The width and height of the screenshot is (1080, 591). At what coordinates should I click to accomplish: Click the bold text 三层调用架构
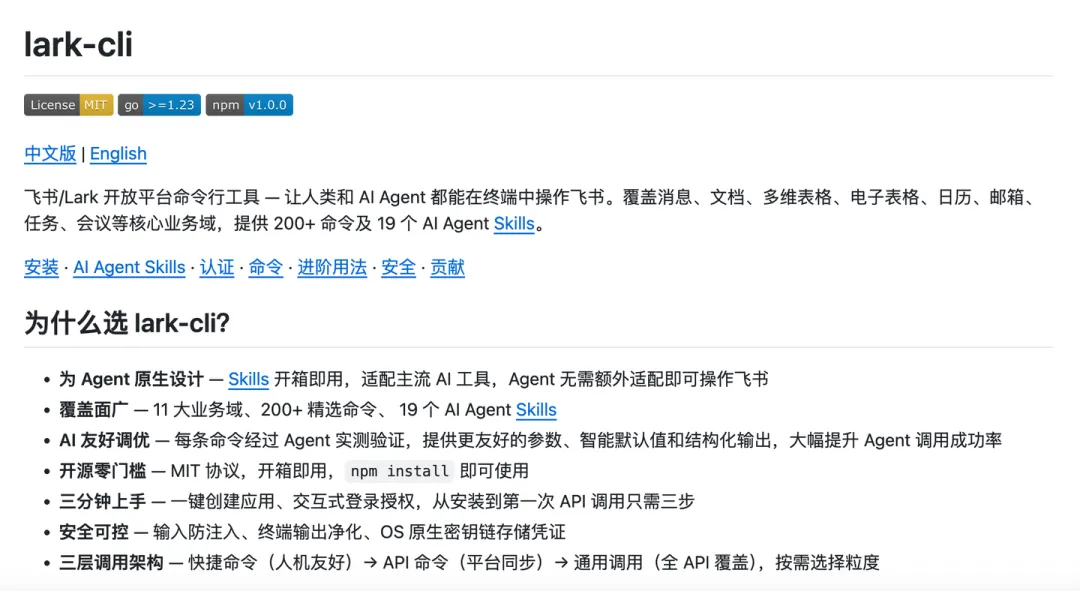111,563
